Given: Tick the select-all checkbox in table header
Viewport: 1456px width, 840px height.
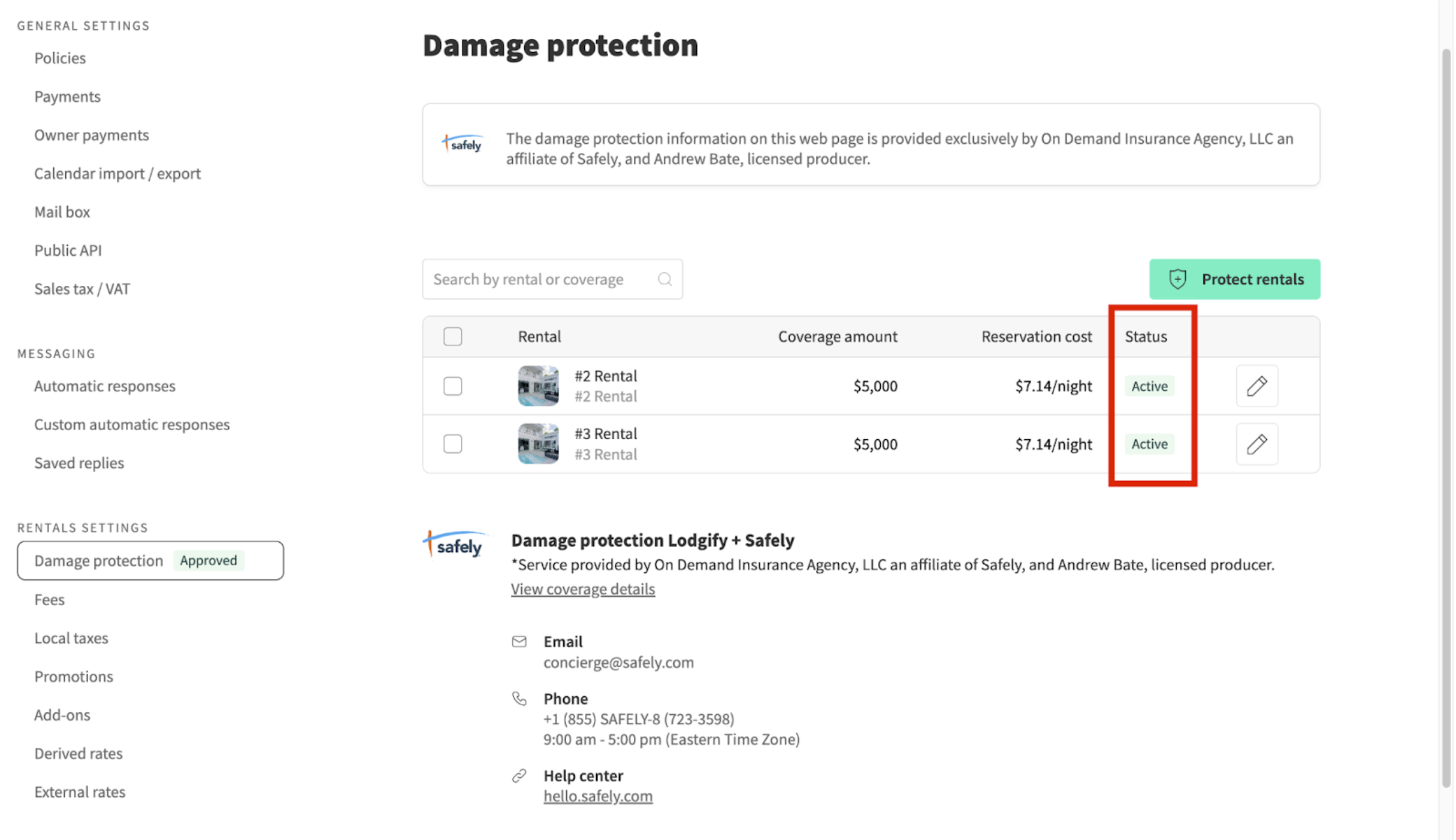Looking at the screenshot, I should click(x=452, y=337).
